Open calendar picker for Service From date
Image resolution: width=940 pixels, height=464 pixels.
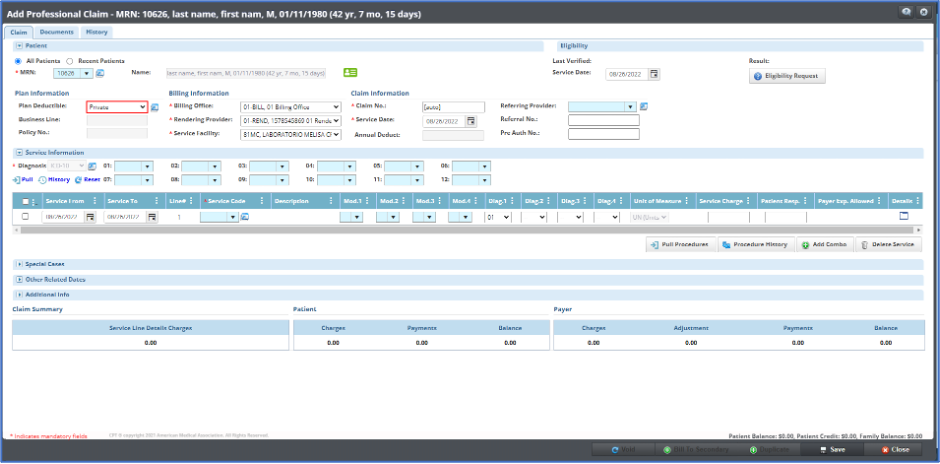click(90, 217)
